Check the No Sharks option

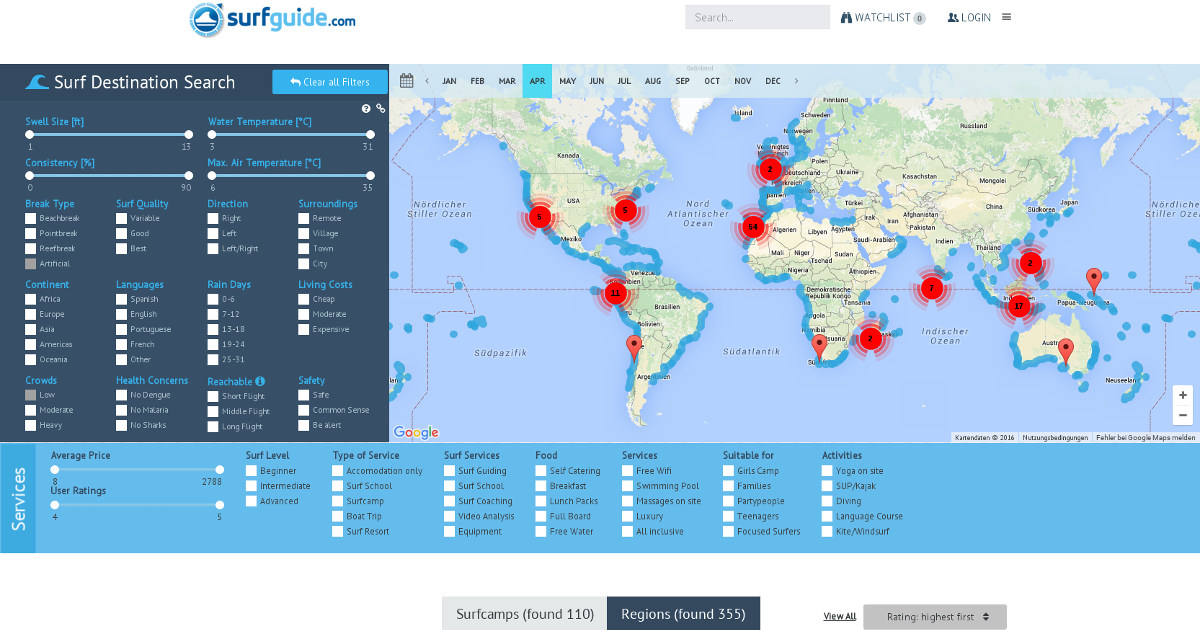[122, 425]
